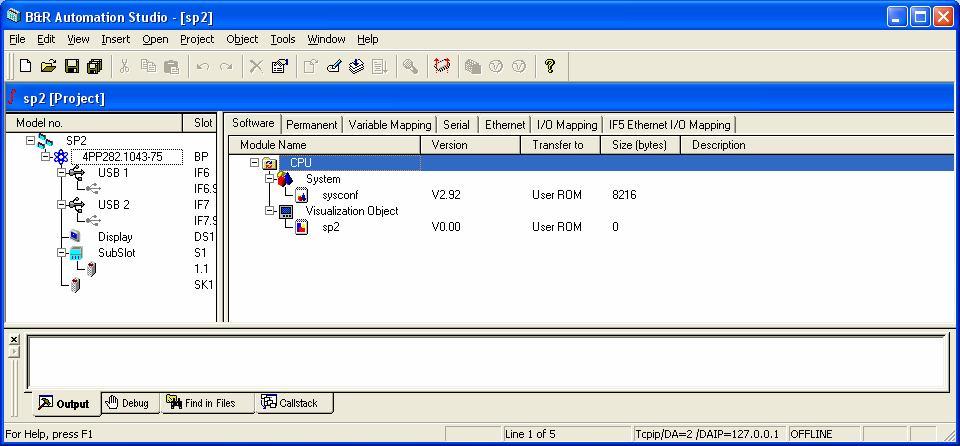Open the Tools menu
The width and height of the screenshot is (960, 446).
click(283, 39)
